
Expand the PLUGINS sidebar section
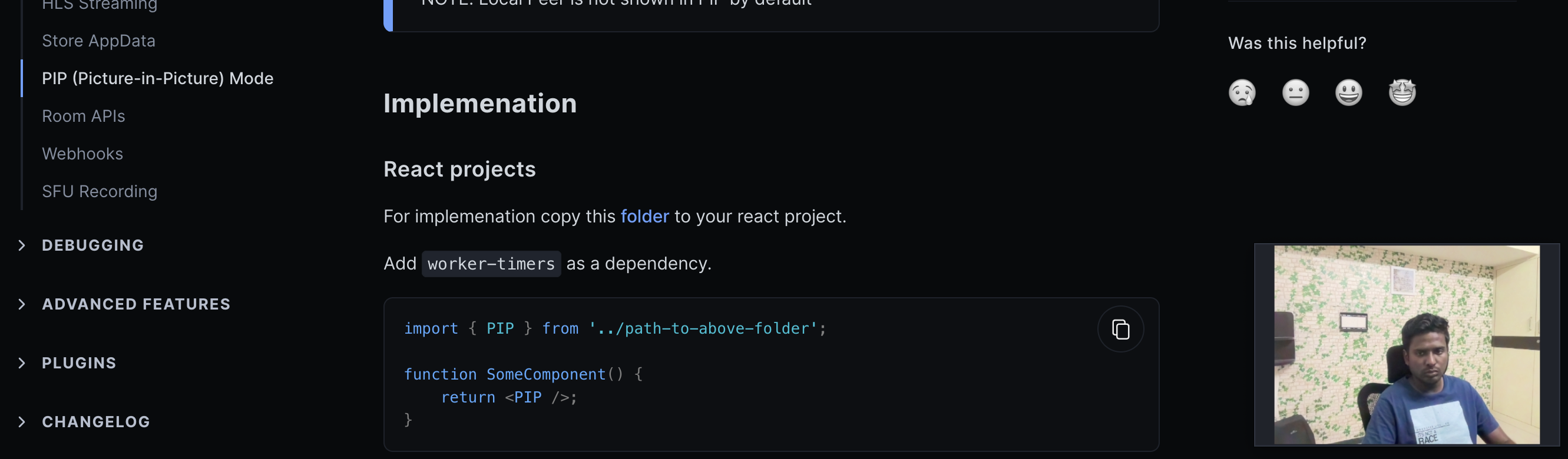coord(78,363)
